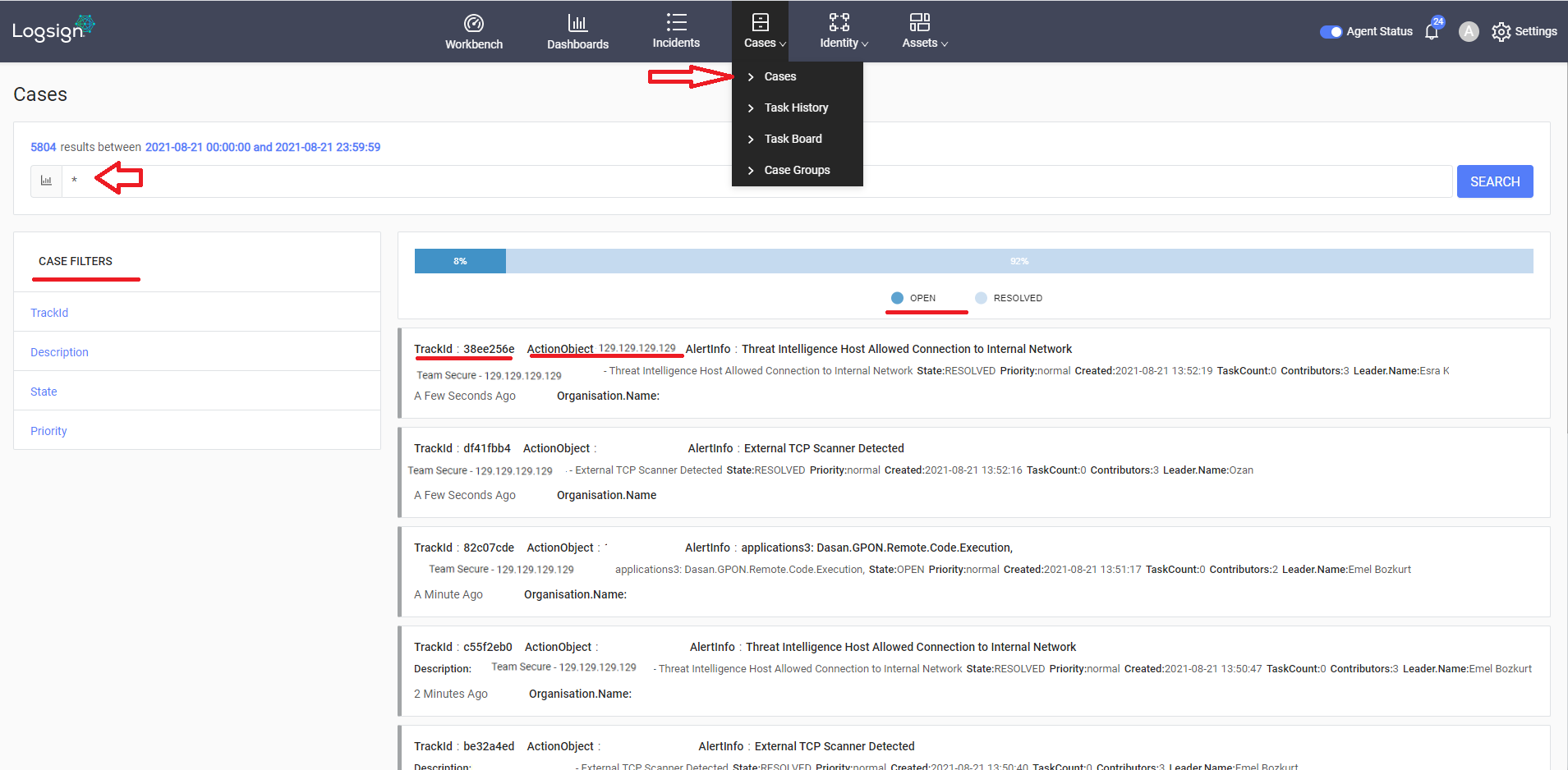The height and width of the screenshot is (770, 1568).
Task: Select Task Board menu entry
Action: 793,139
